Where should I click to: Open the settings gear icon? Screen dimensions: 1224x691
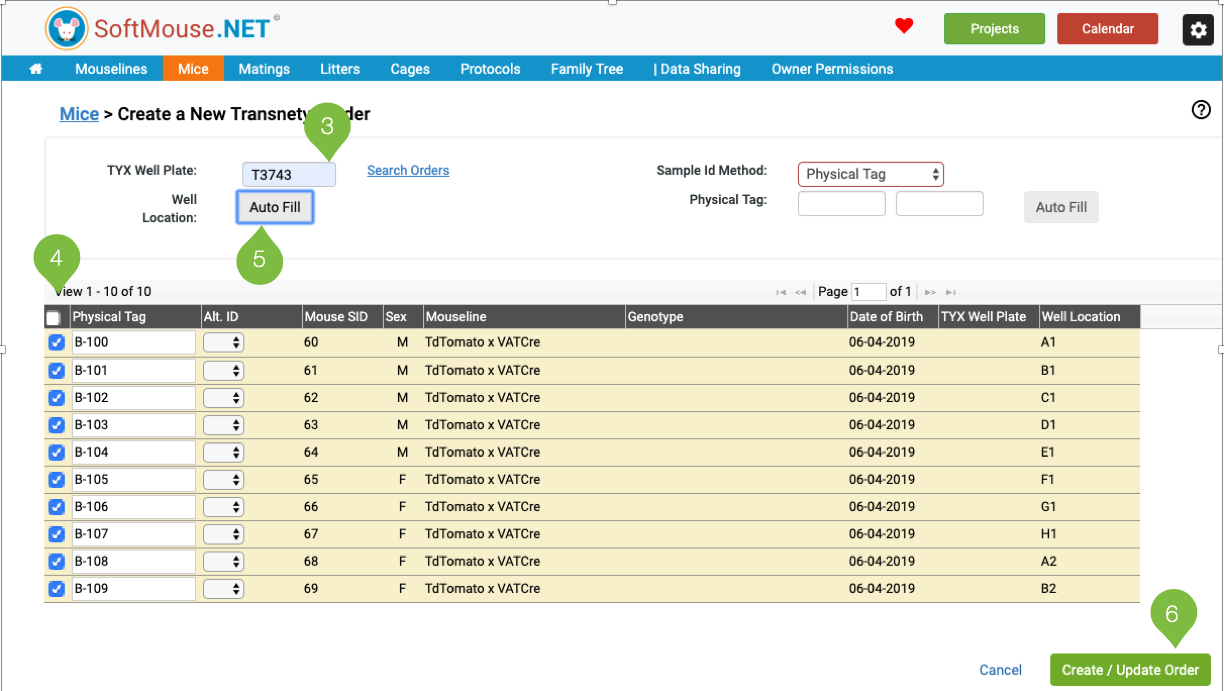coord(1198,30)
